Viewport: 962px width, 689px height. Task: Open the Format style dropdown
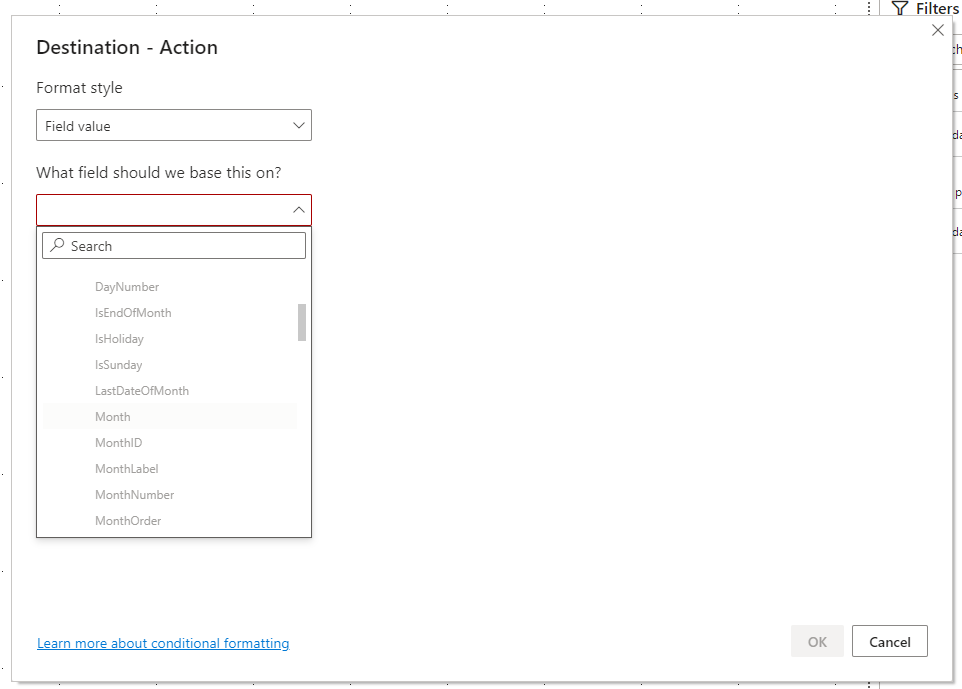[174, 125]
